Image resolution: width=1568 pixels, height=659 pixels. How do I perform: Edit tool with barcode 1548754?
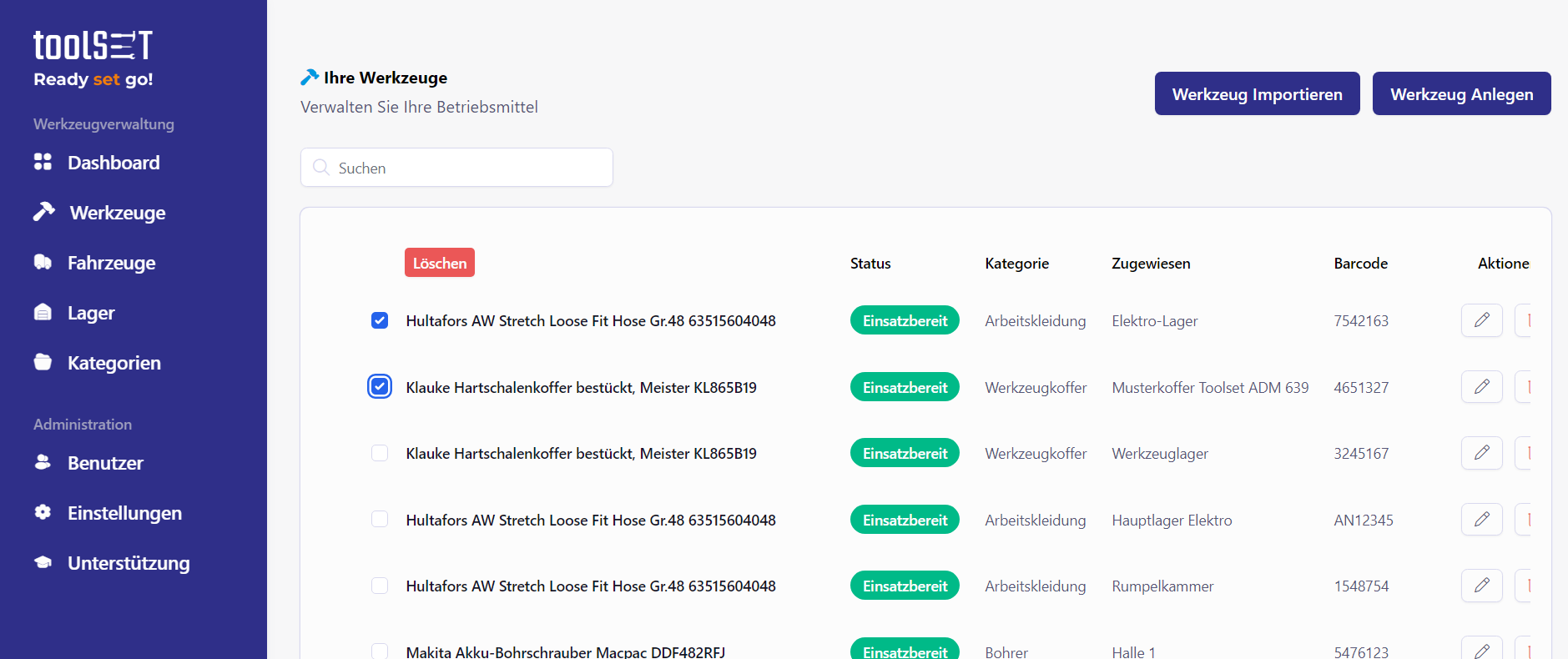pyautogui.click(x=1482, y=586)
